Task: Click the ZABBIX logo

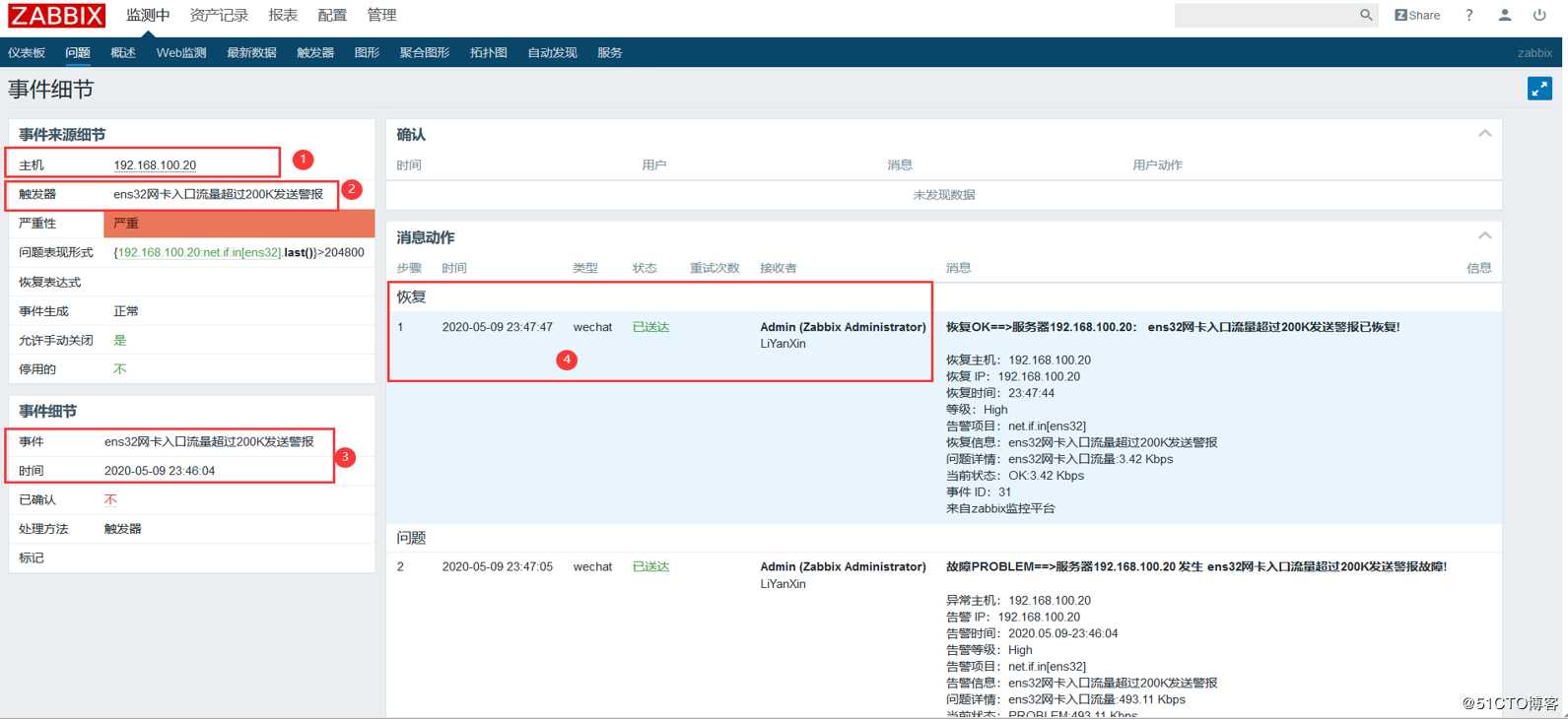Action: [x=57, y=15]
